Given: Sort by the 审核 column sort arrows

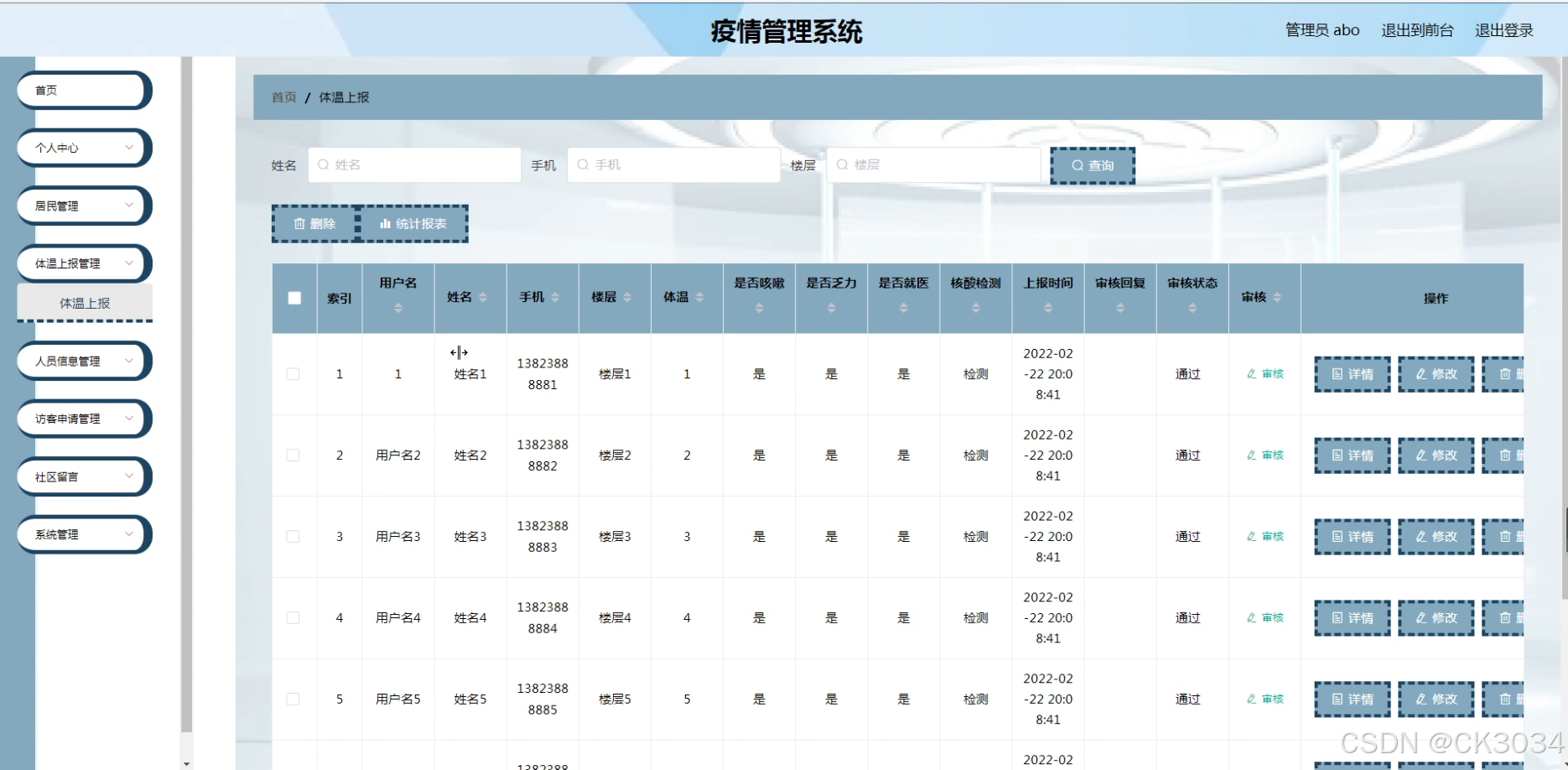Looking at the screenshot, I should pos(1276,298).
